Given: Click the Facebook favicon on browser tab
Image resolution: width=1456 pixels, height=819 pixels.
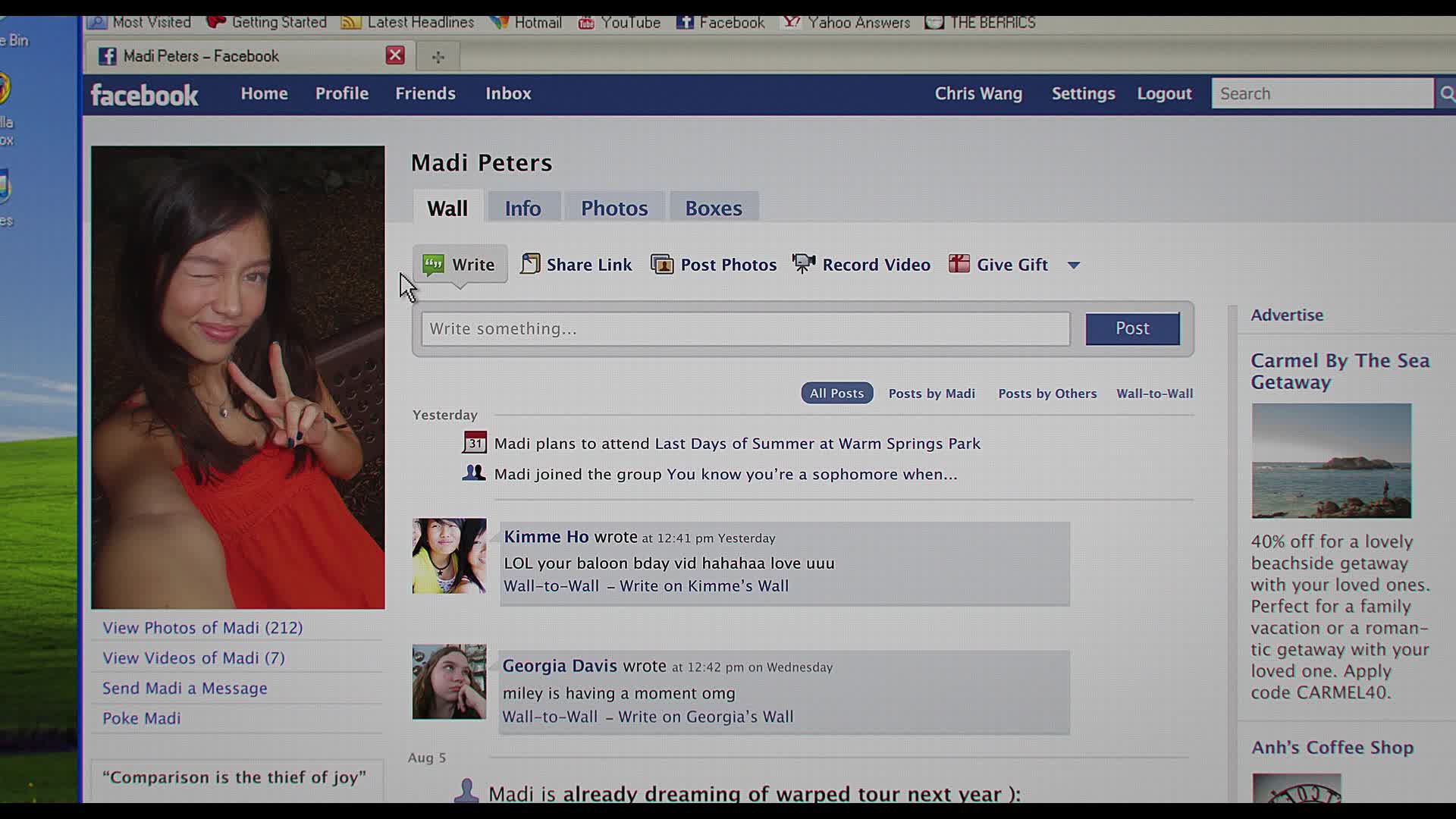Looking at the screenshot, I should [x=108, y=56].
